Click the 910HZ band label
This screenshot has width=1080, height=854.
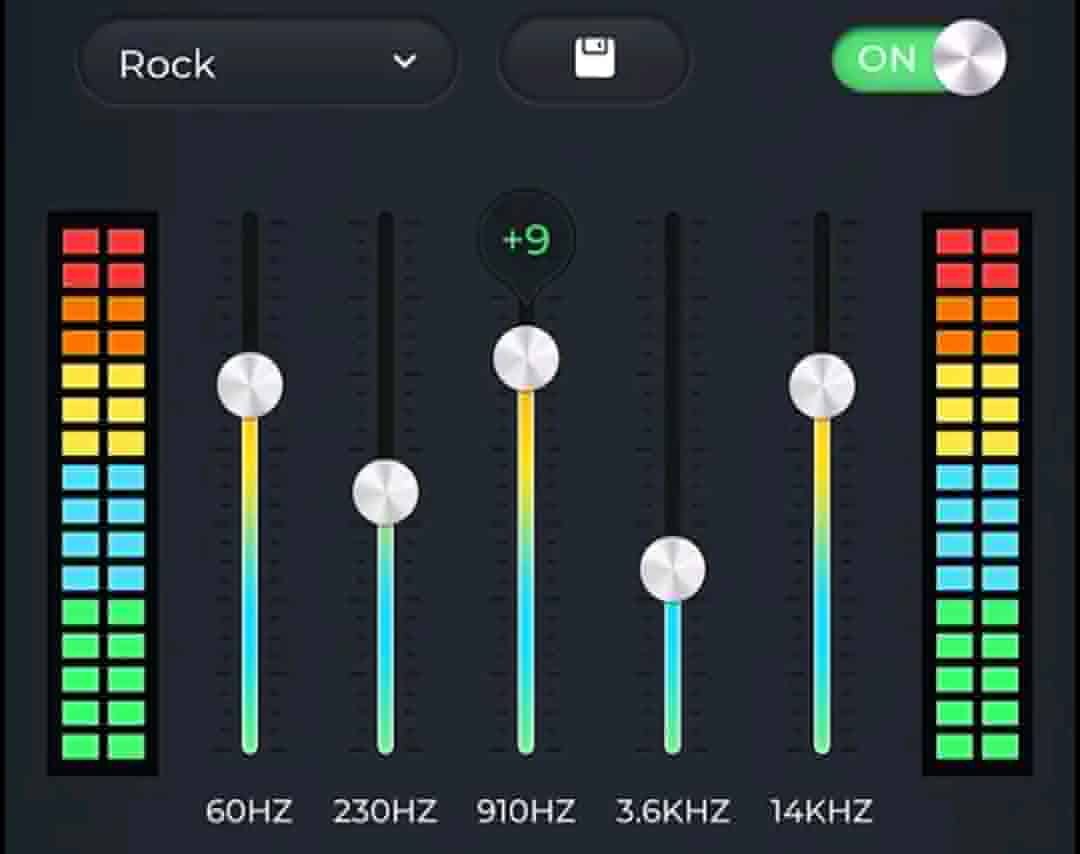tap(526, 811)
